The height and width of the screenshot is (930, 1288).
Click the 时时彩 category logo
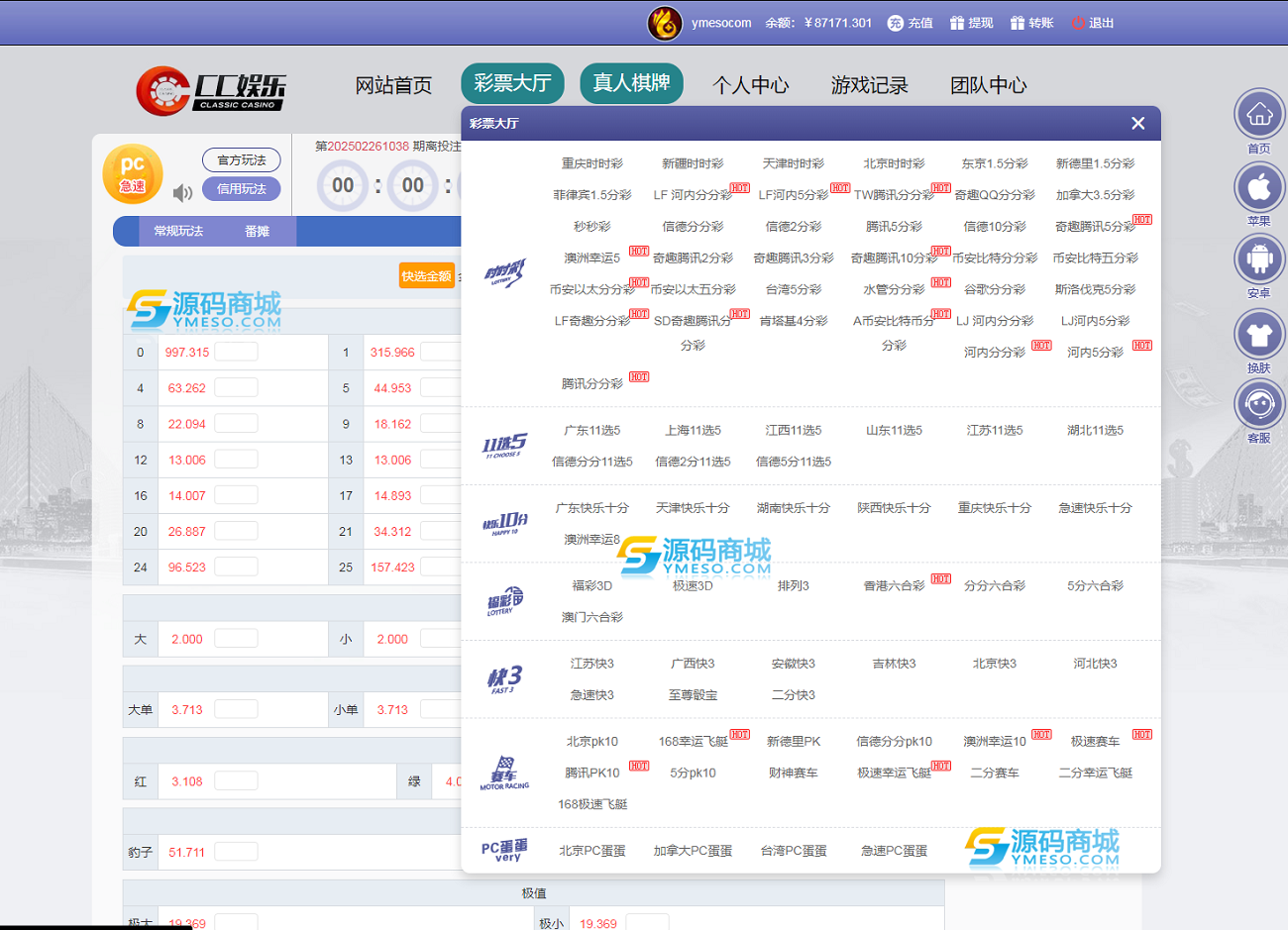tap(504, 272)
